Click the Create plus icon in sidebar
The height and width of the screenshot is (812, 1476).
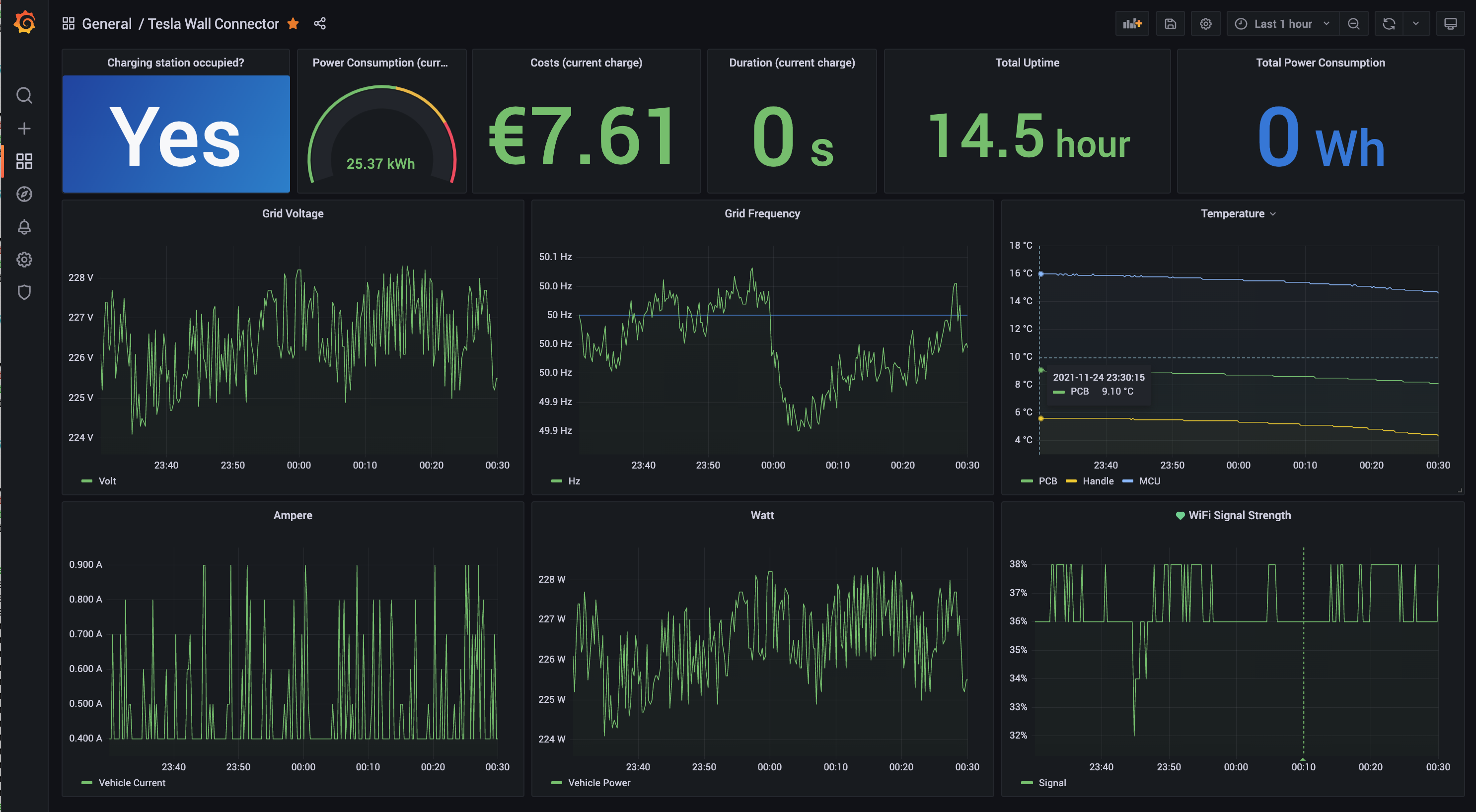[x=24, y=128]
